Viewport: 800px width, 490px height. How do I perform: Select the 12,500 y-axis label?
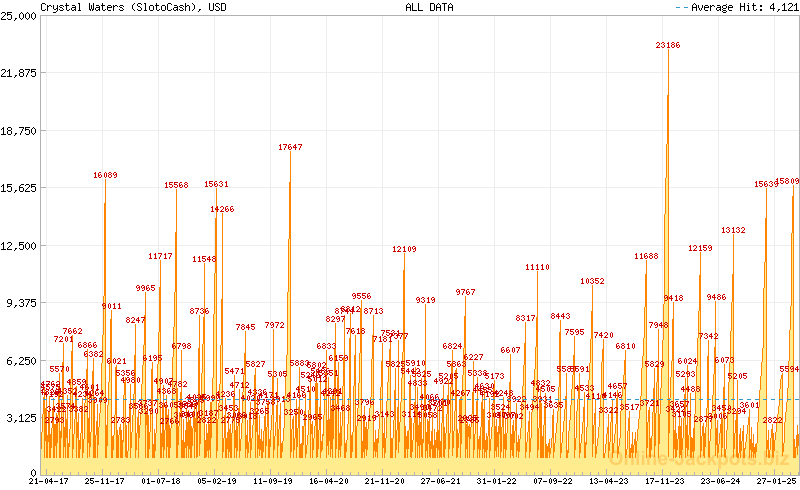tap(18, 246)
